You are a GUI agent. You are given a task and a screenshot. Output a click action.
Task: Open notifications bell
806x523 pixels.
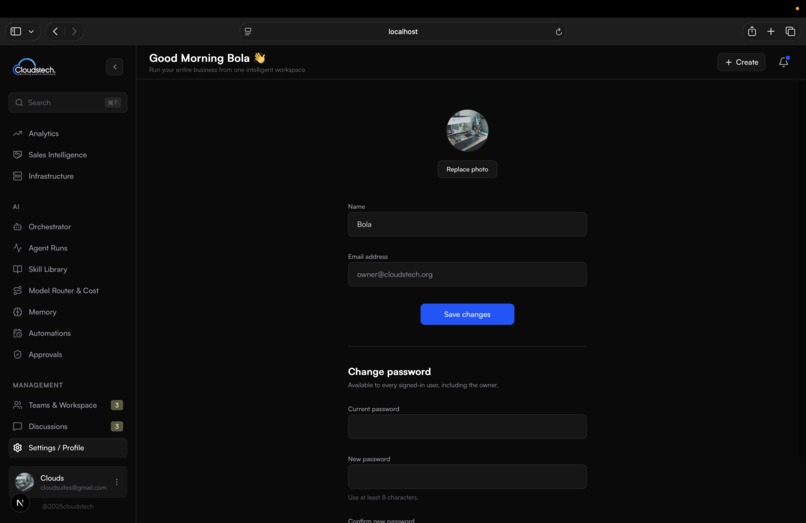pyautogui.click(x=783, y=62)
